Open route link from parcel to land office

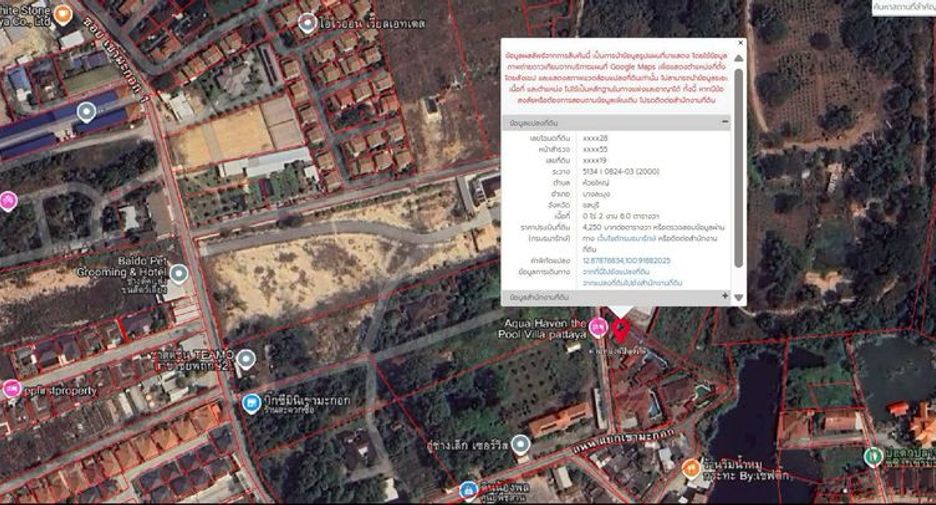632,283
